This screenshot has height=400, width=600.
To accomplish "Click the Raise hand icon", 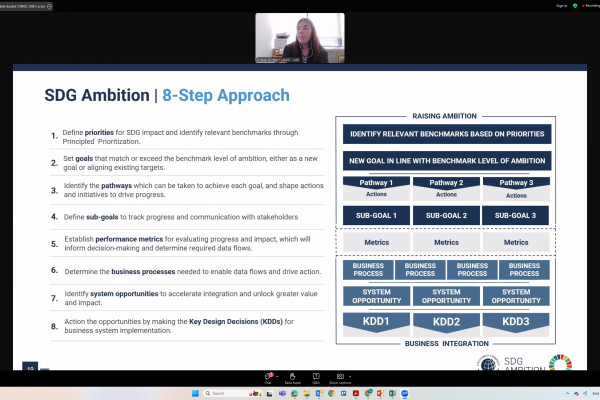I will (292, 377).
